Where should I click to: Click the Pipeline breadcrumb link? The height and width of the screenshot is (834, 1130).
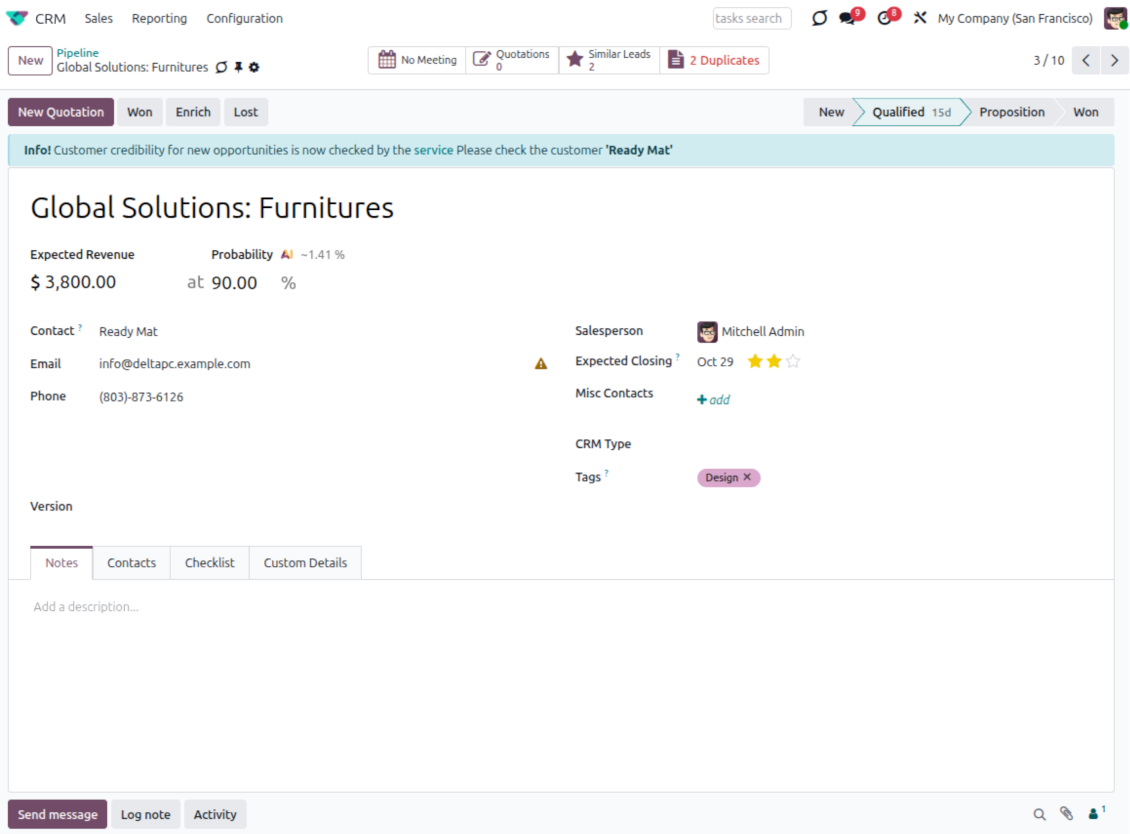tap(77, 53)
